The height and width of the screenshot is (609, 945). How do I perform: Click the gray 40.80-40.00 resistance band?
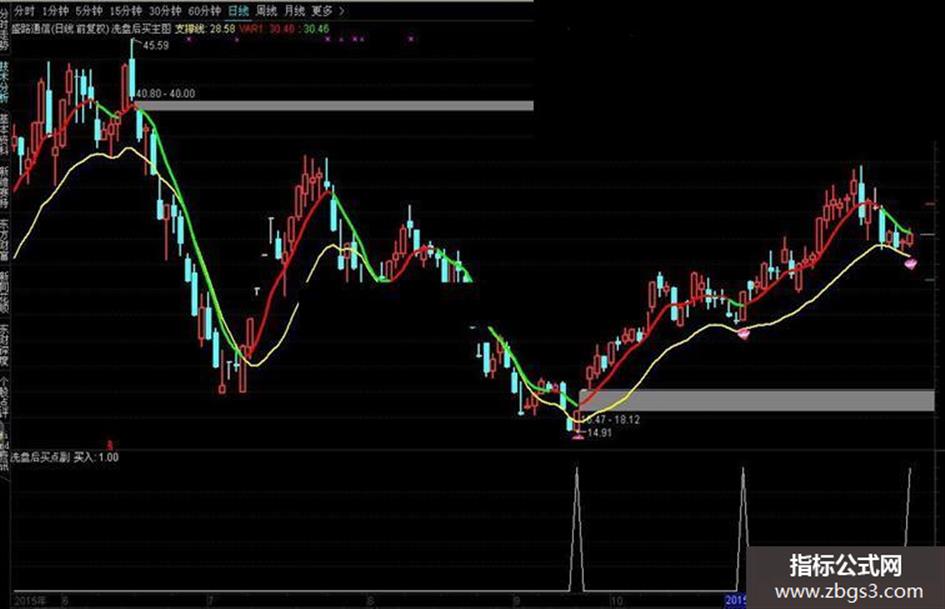coord(335,106)
